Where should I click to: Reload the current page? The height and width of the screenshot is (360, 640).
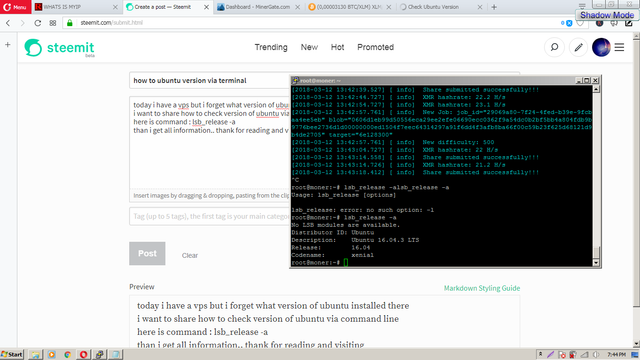(38, 23)
